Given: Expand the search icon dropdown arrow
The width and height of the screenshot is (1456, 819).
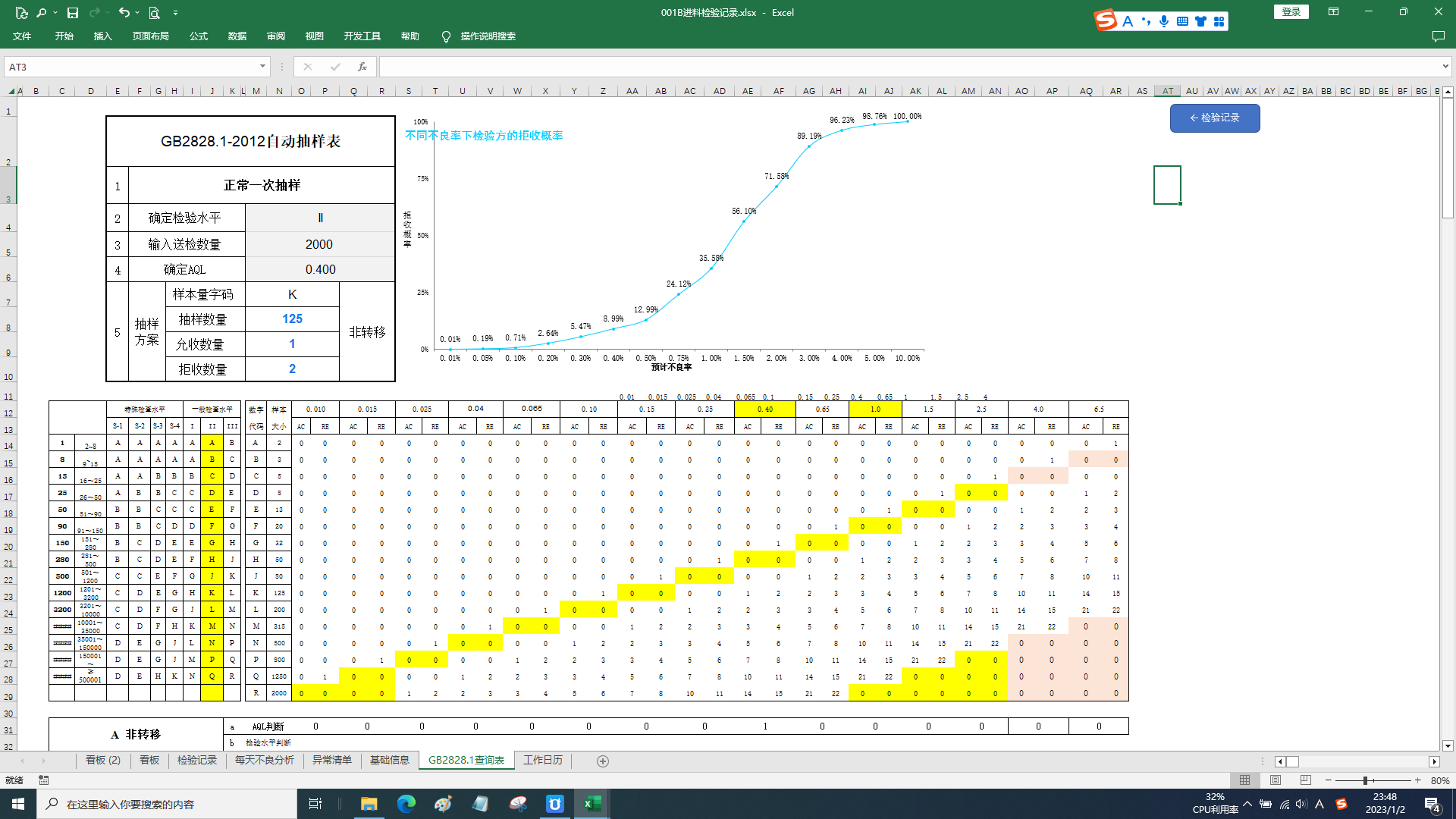Looking at the screenshot, I should 55,13.
